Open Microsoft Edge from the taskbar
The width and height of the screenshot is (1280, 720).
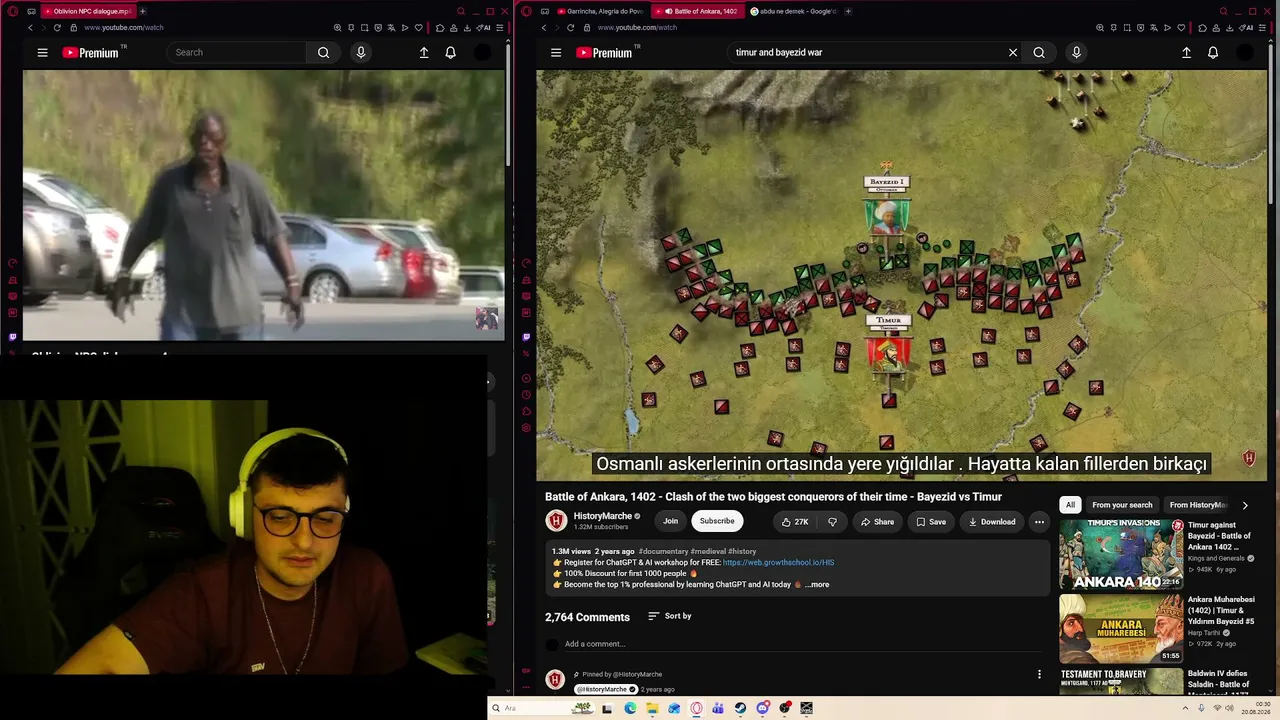coord(630,708)
